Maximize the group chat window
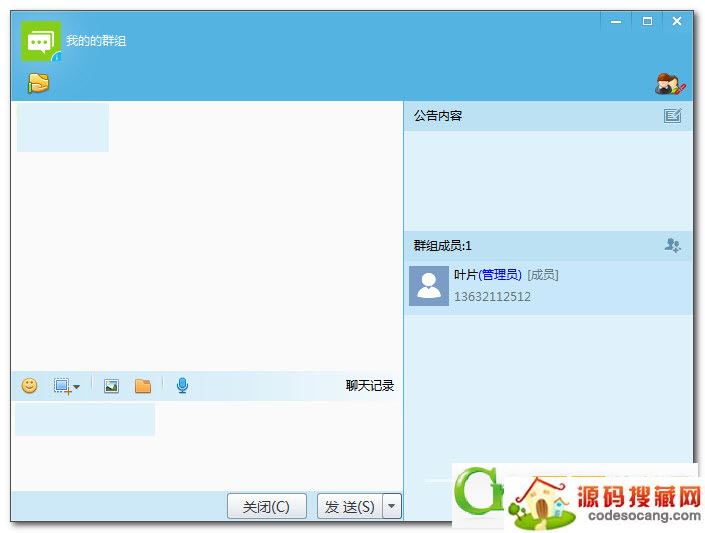Screen dimensions: 705x533 (647, 21)
